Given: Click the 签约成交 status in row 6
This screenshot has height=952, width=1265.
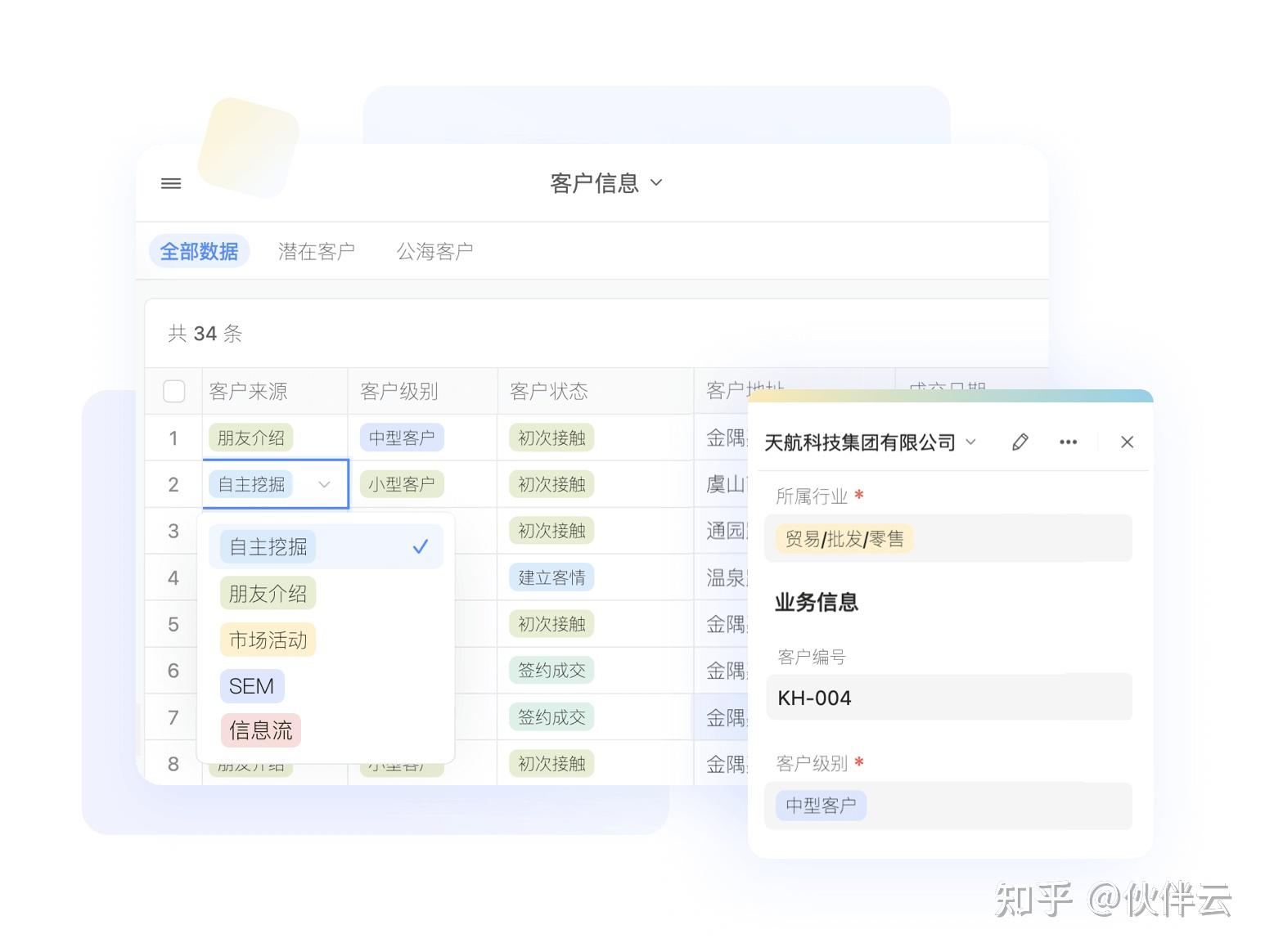Looking at the screenshot, I should pyautogui.click(x=551, y=671).
